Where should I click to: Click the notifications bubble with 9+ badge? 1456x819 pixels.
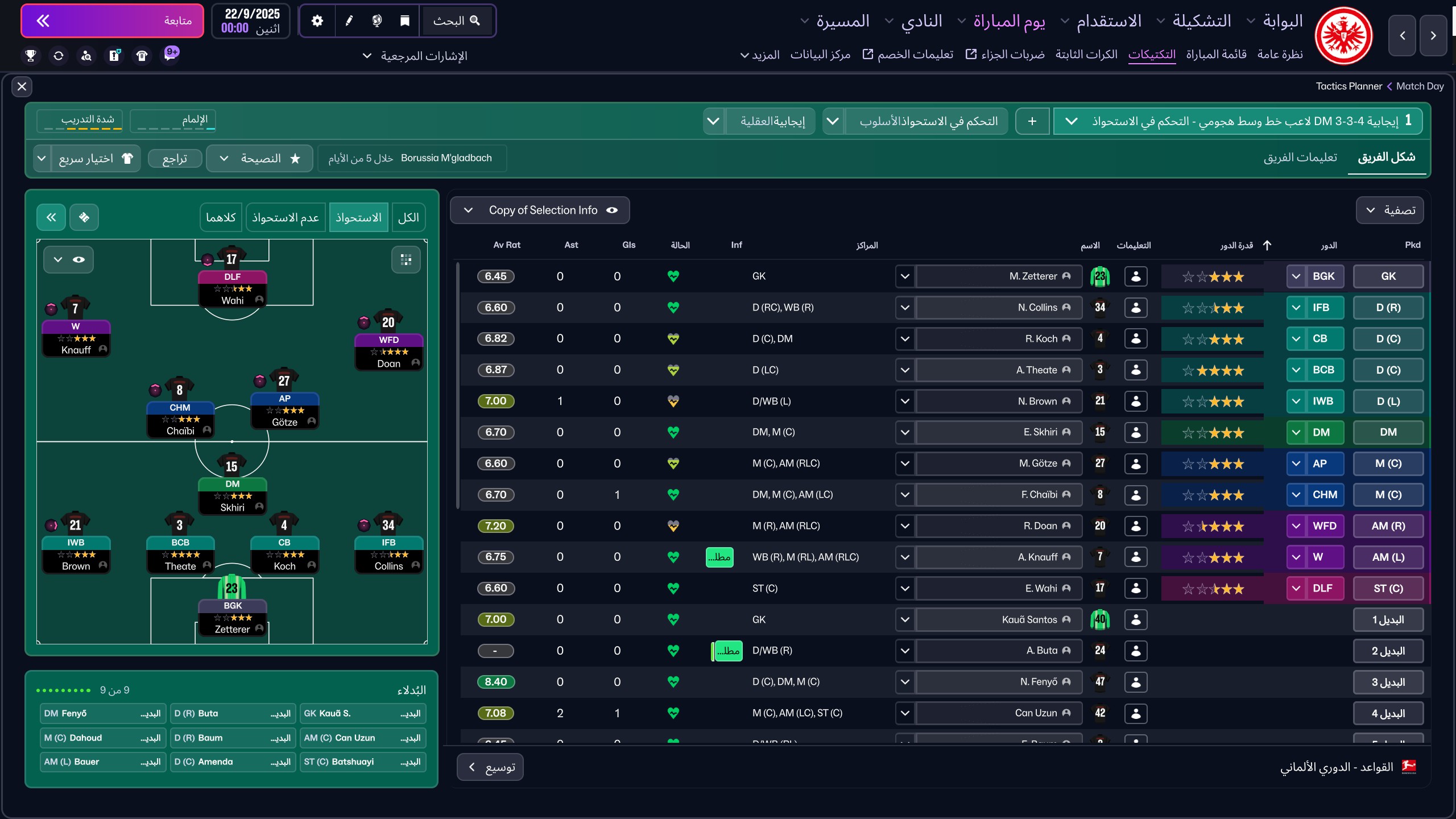point(171,55)
